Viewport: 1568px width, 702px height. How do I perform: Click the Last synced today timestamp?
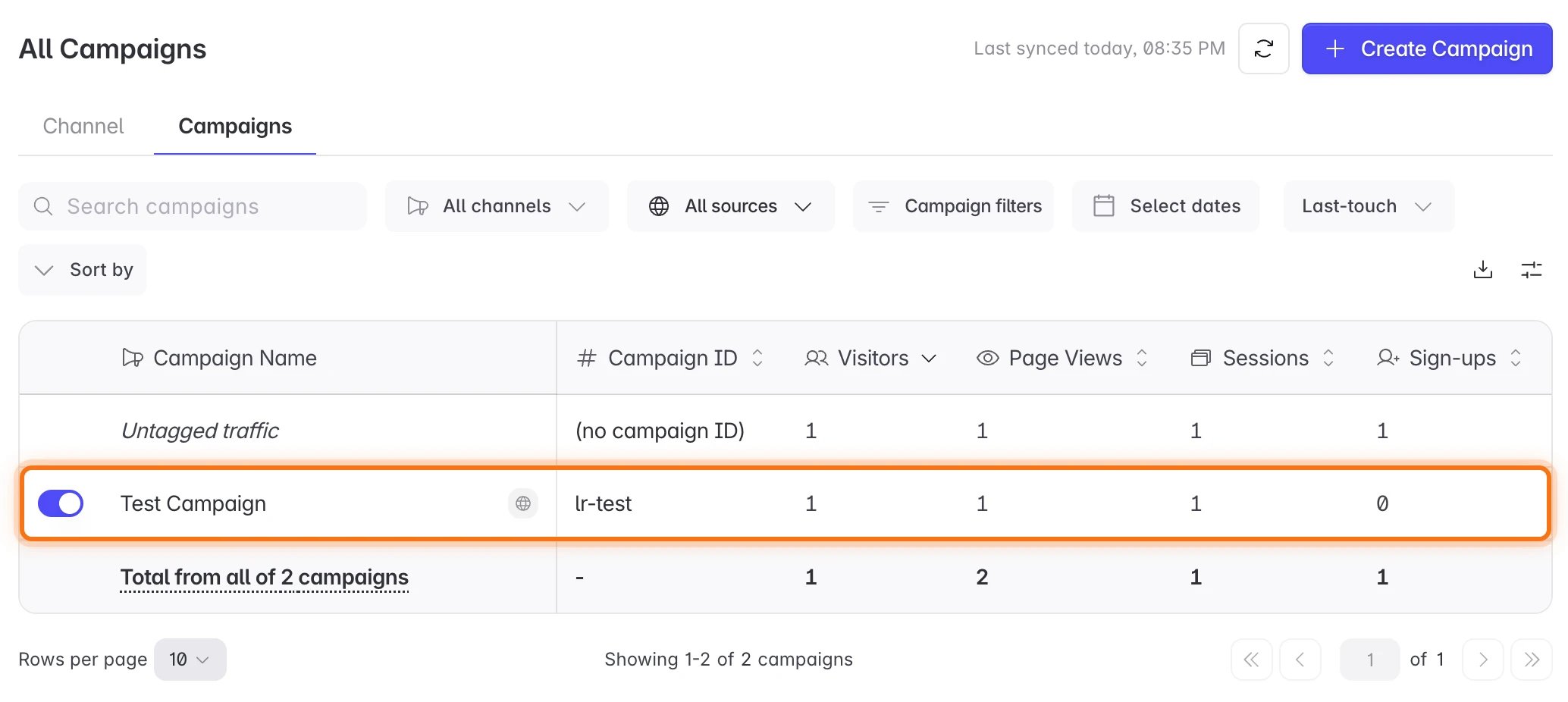(x=1099, y=49)
